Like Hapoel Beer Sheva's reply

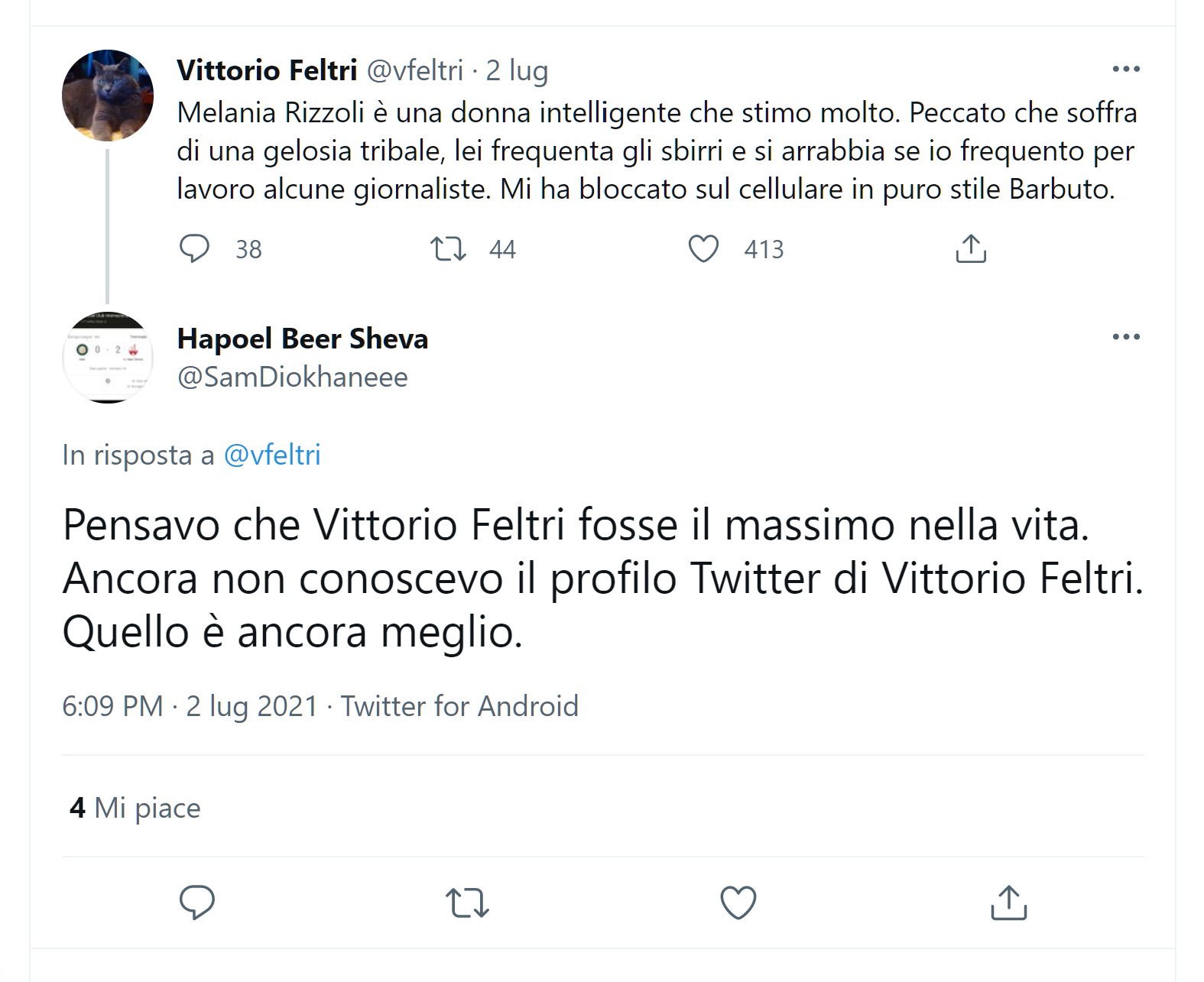[x=738, y=903]
